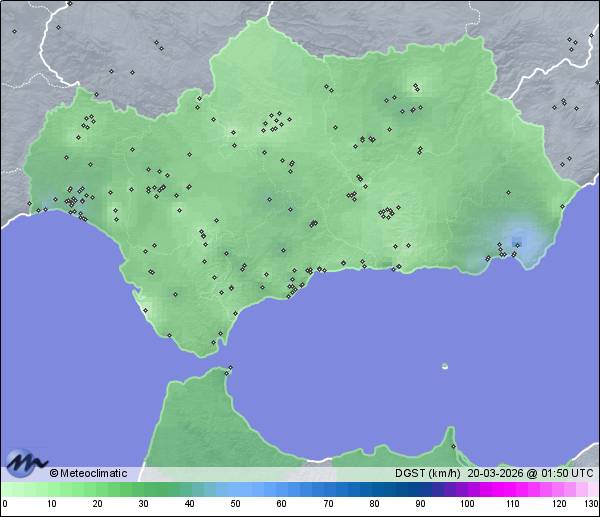
Task: Click the station marker near Ceuta by the strait
Action: (x=230, y=369)
